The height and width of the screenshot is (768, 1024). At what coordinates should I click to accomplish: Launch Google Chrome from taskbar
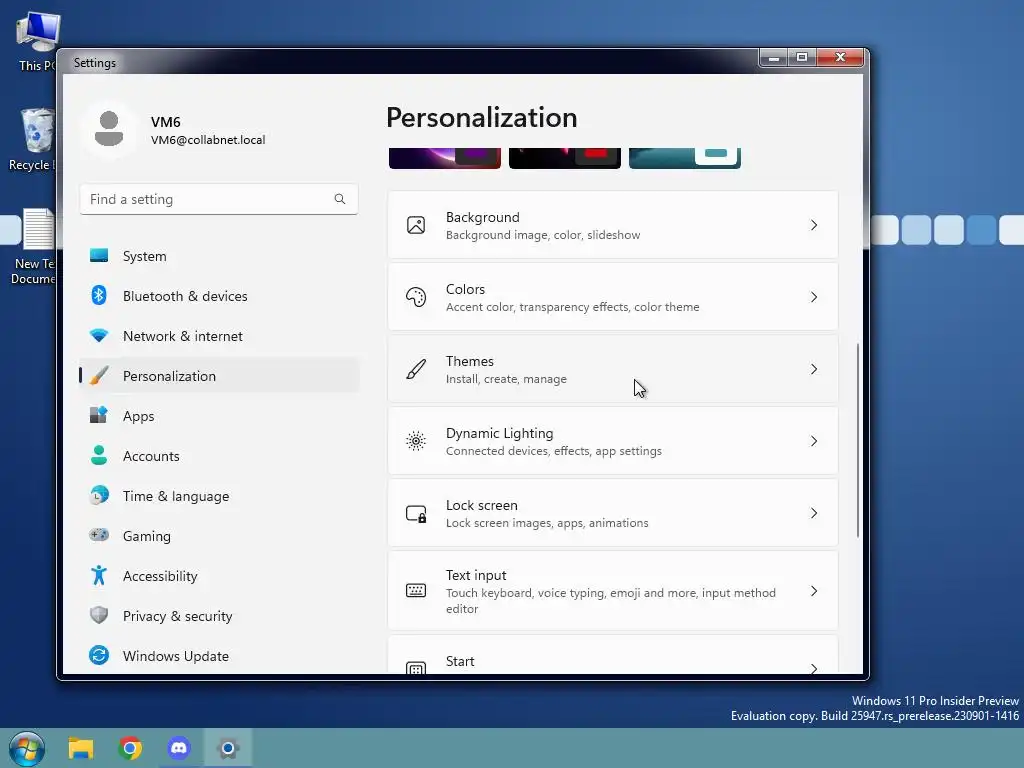pos(130,748)
